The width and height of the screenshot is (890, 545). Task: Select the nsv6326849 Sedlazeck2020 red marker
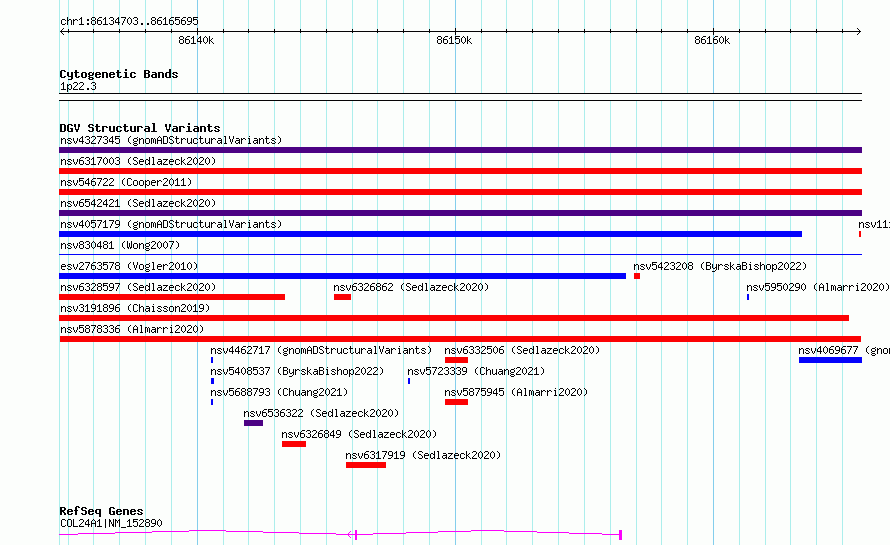tap(294, 444)
